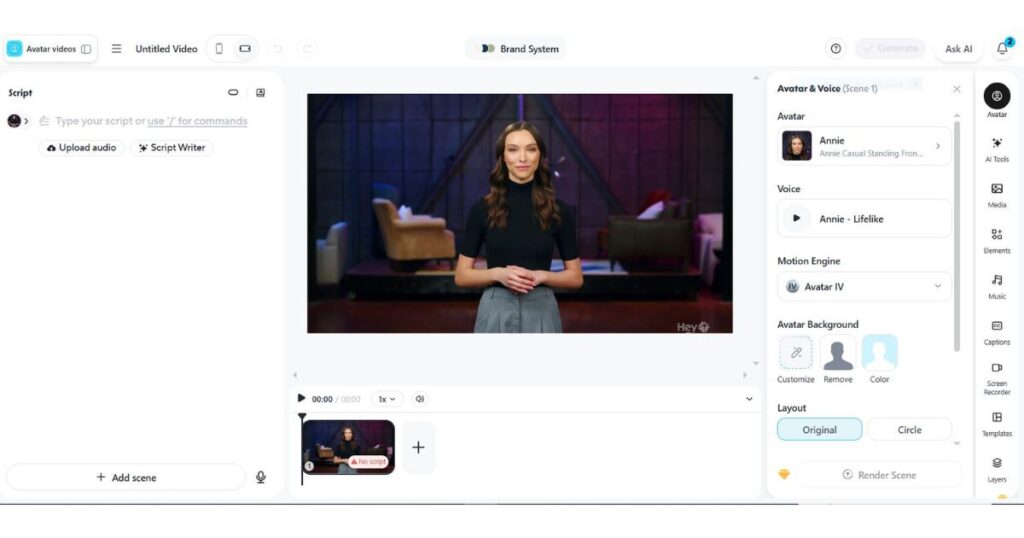Close the Avatar & Voice panel

pos(957,89)
